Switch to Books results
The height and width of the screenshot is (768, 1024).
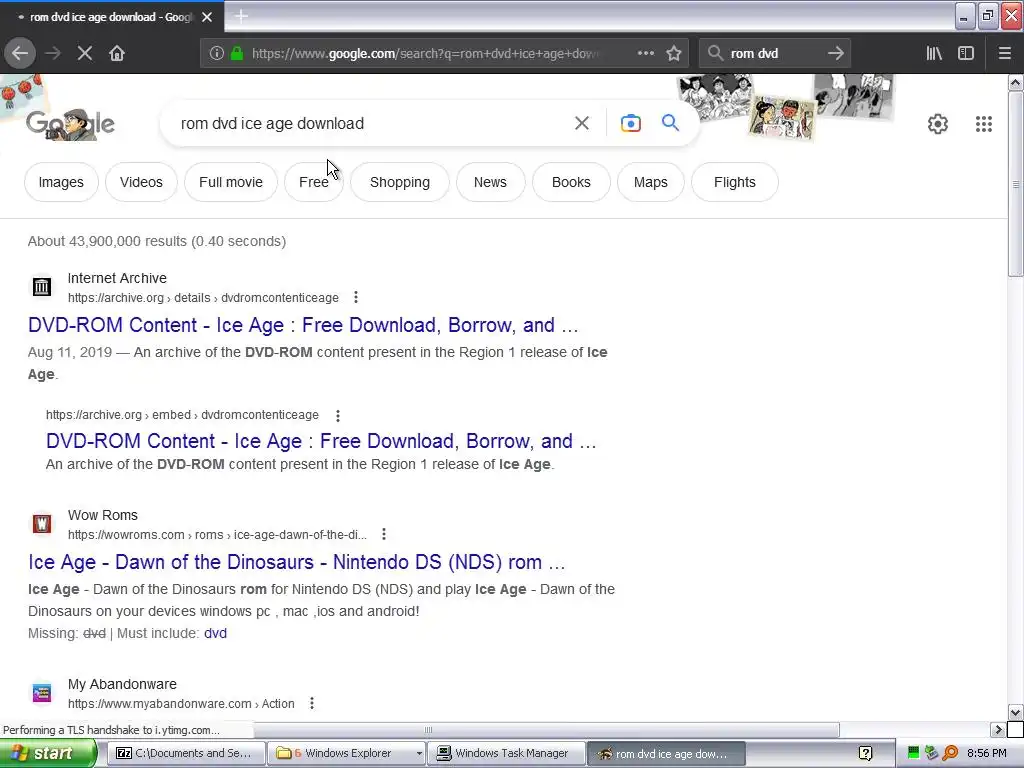tap(571, 182)
